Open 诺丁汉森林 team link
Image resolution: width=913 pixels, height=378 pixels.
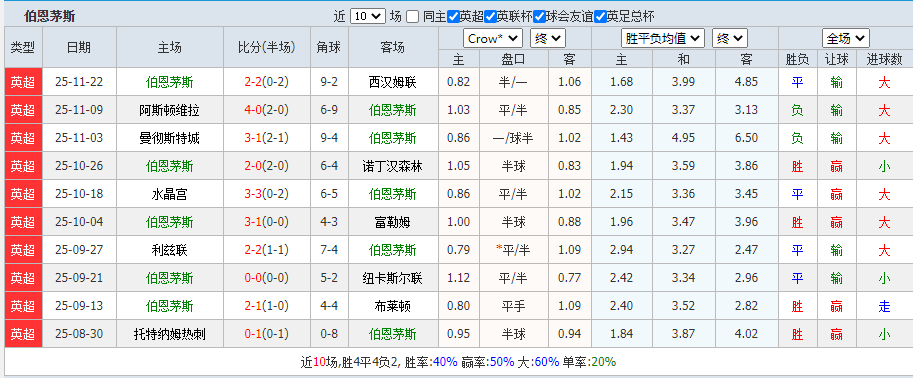392,166
